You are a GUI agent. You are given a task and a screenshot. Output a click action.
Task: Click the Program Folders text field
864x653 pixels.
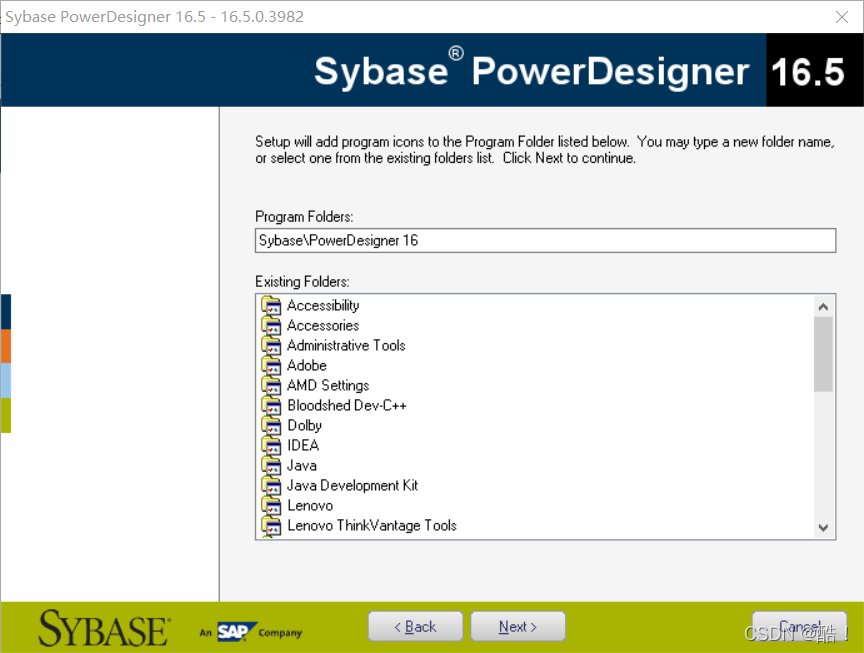pos(546,241)
